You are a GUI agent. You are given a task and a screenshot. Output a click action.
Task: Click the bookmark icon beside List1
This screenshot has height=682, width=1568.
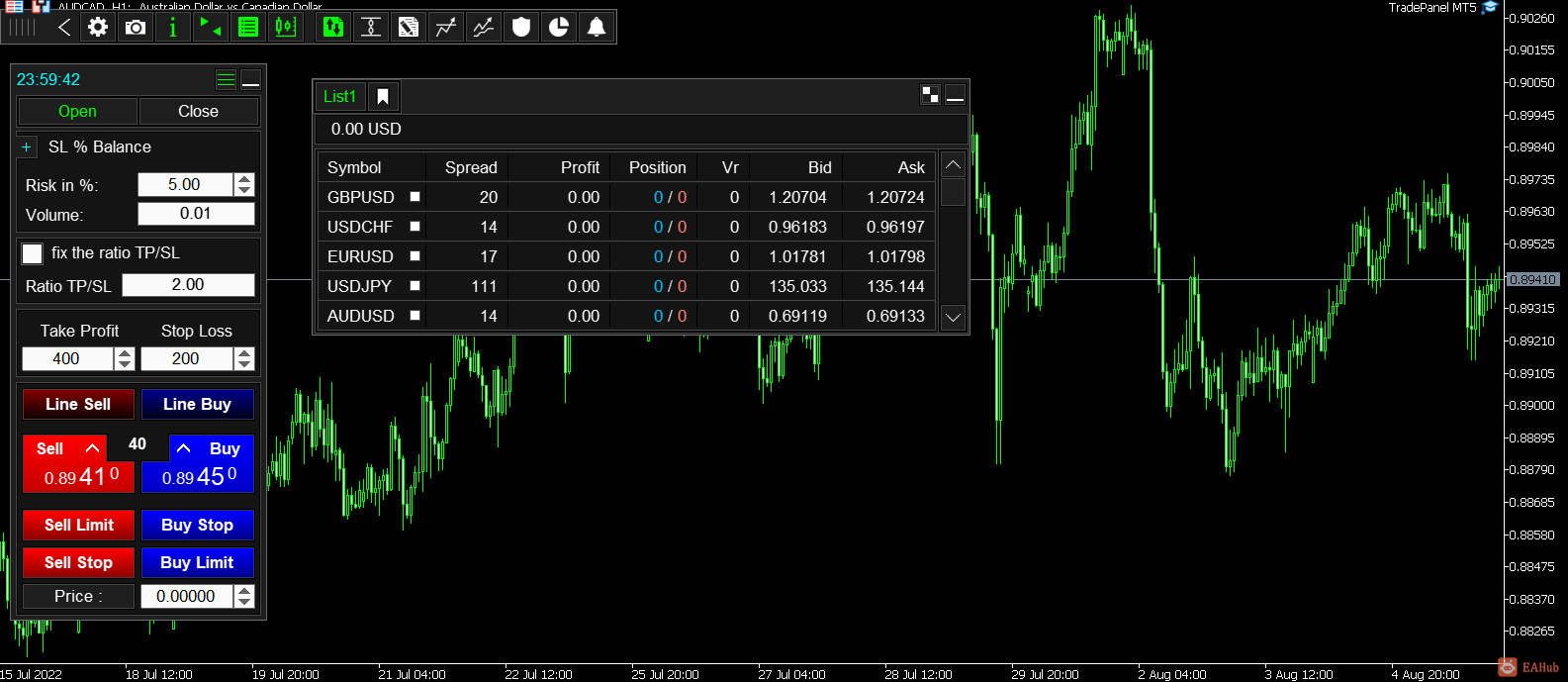click(x=383, y=96)
